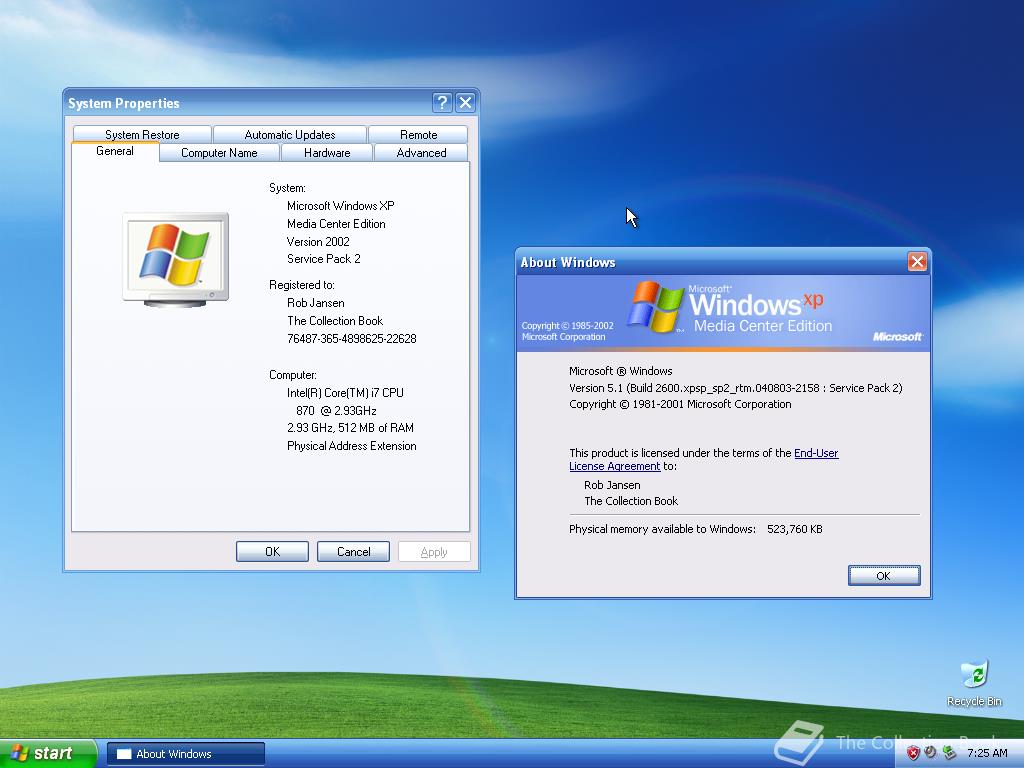The height and width of the screenshot is (768, 1024).
Task: Switch to the System Restore tab
Action: click(x=142, y=135)
